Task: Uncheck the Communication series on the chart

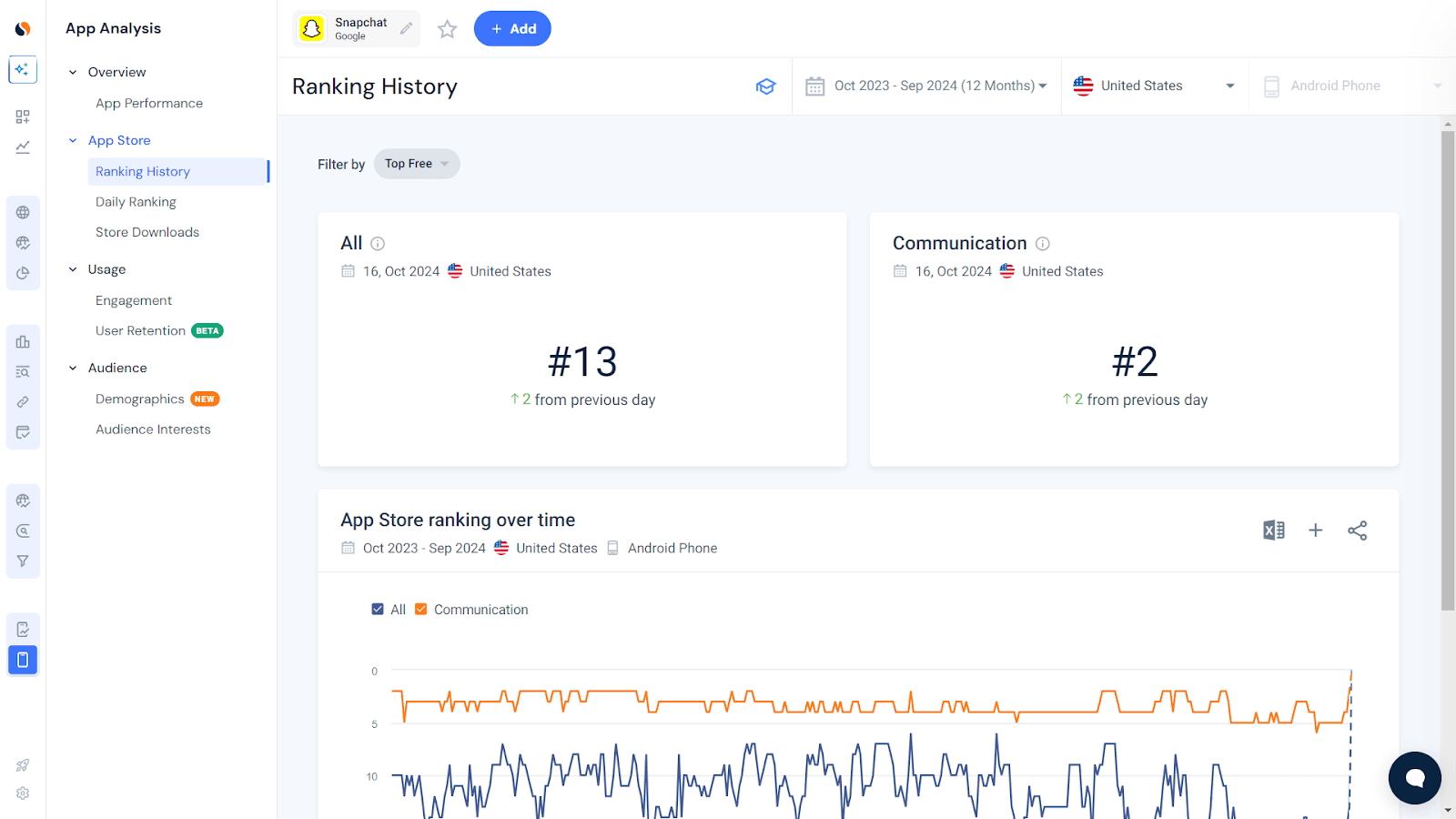Action: (x=420, y=609)
